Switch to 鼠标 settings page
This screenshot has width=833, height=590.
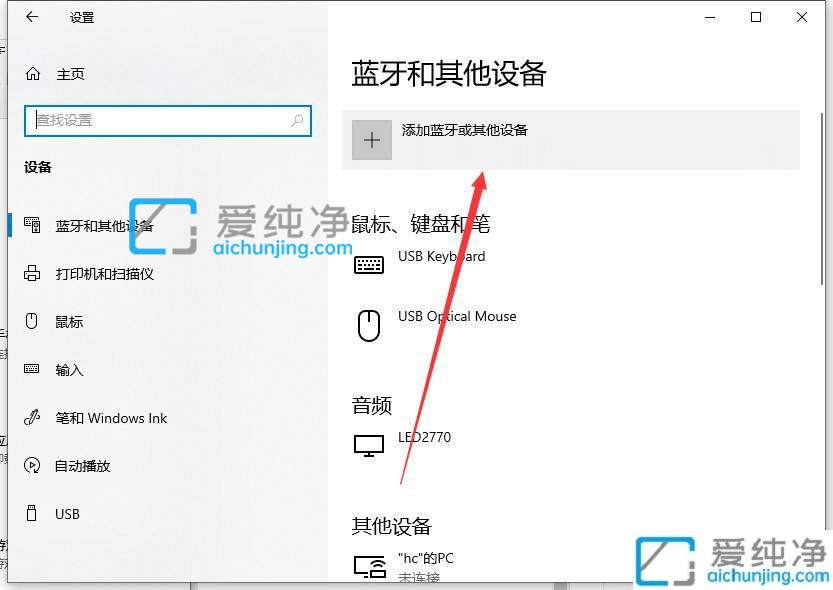pyautogui.click(x=69, y=321)
